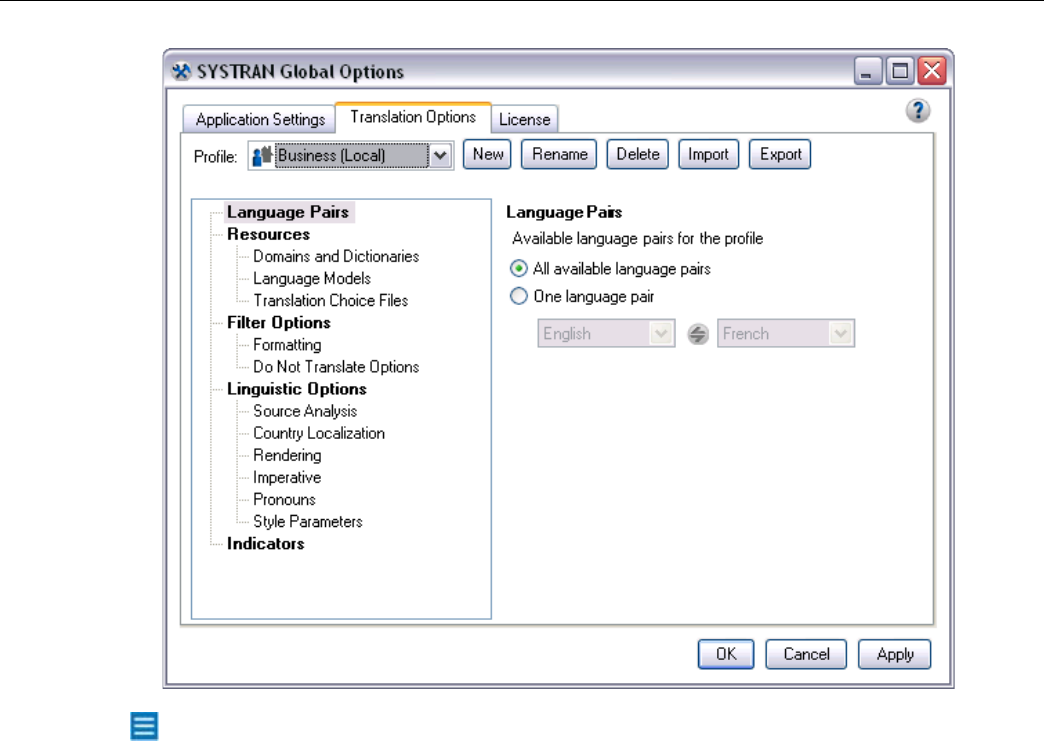Select Language Pairs in the tree
Image resolution: width=1044 pixels, height=741 pixels.
(x=288, y=212)
